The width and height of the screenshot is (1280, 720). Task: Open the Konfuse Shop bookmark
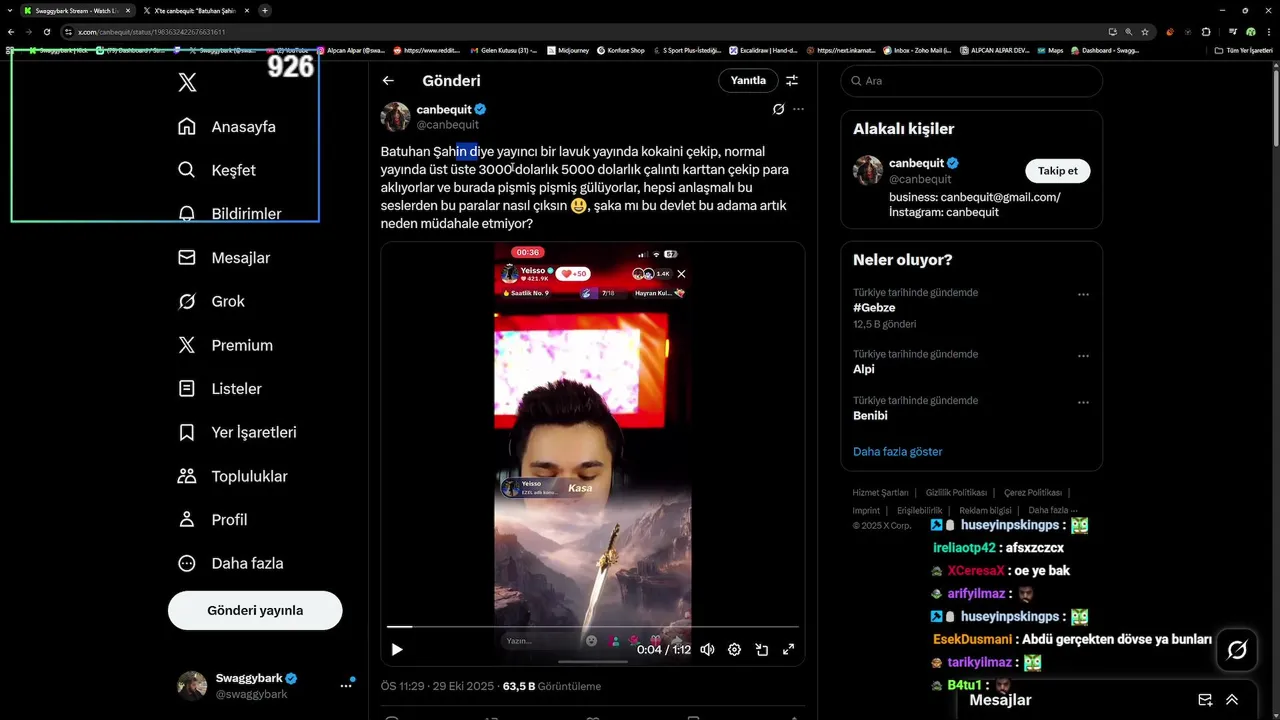point(620,50)
